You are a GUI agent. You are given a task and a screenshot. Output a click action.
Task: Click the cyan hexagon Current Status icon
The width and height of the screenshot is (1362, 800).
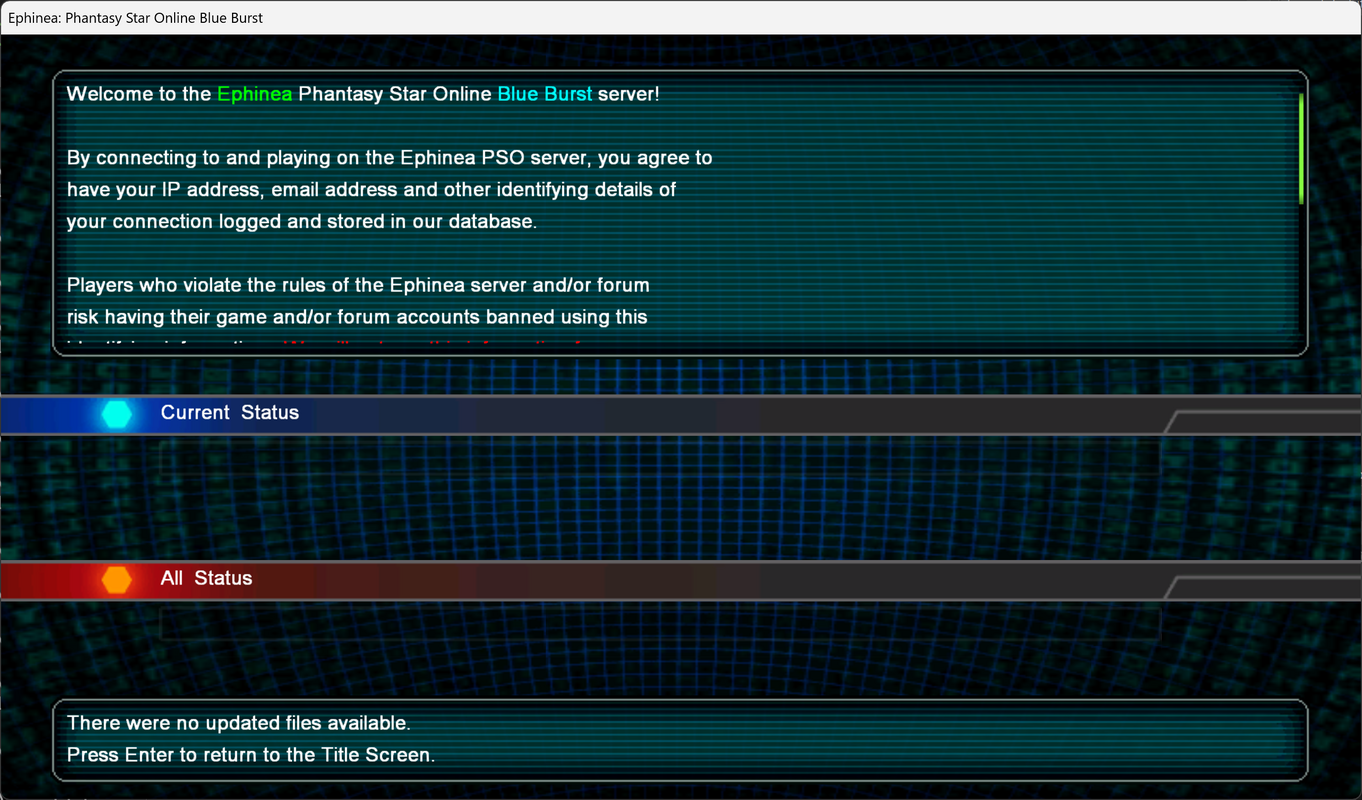(x=117, y=414)
